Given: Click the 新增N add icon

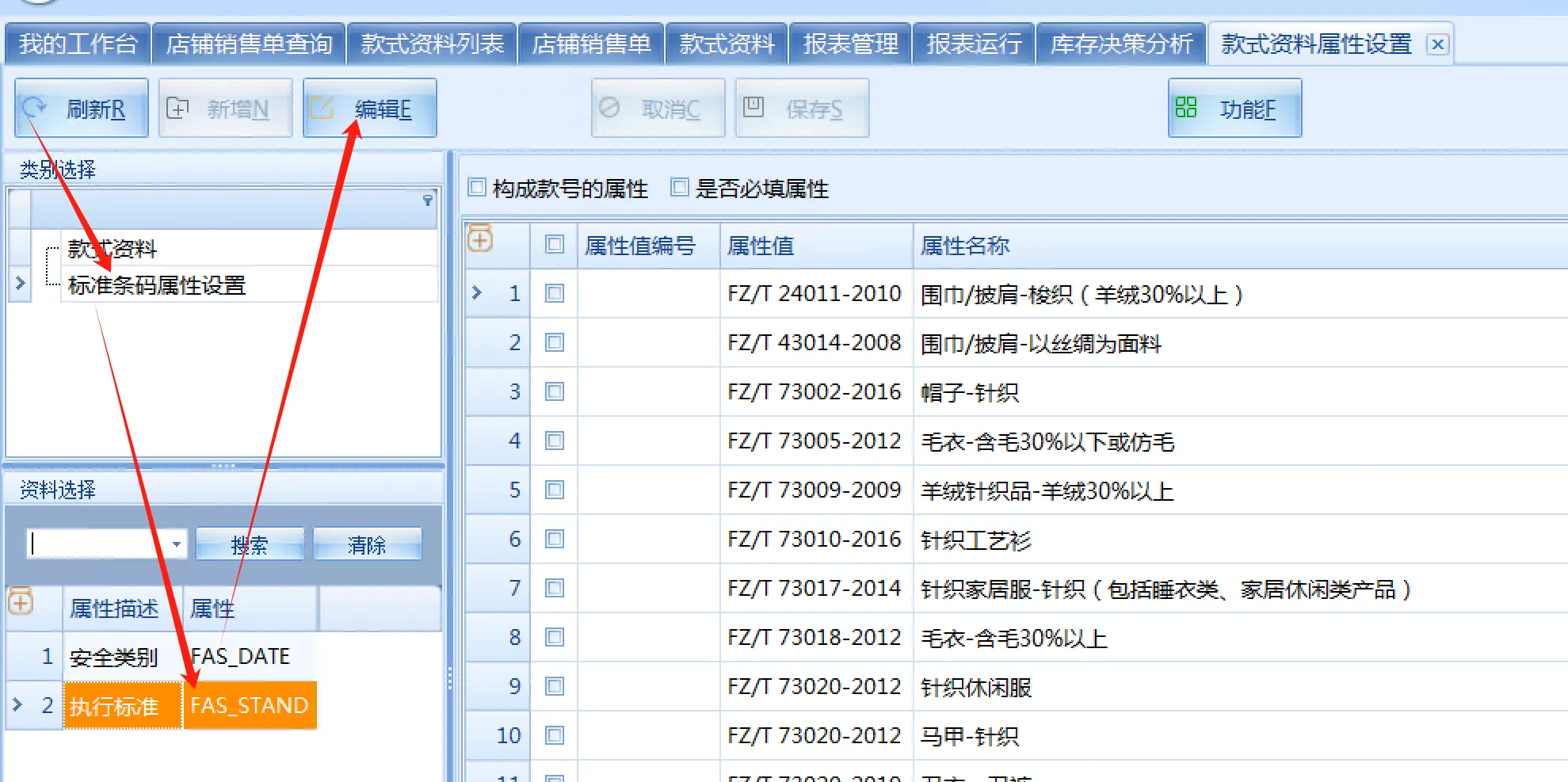Looking at the screenshot, I should tap(177, 108).
